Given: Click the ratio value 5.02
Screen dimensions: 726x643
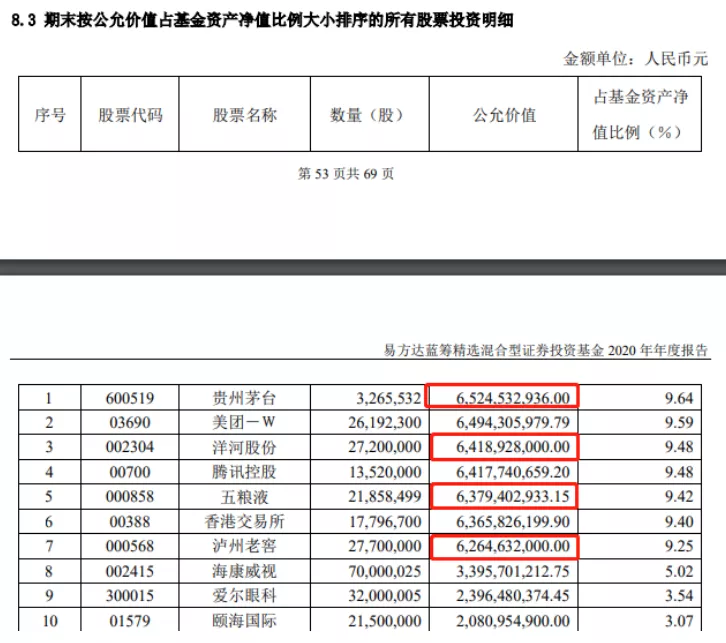Looking at the screenshot, I should click(x=679, y=571).
